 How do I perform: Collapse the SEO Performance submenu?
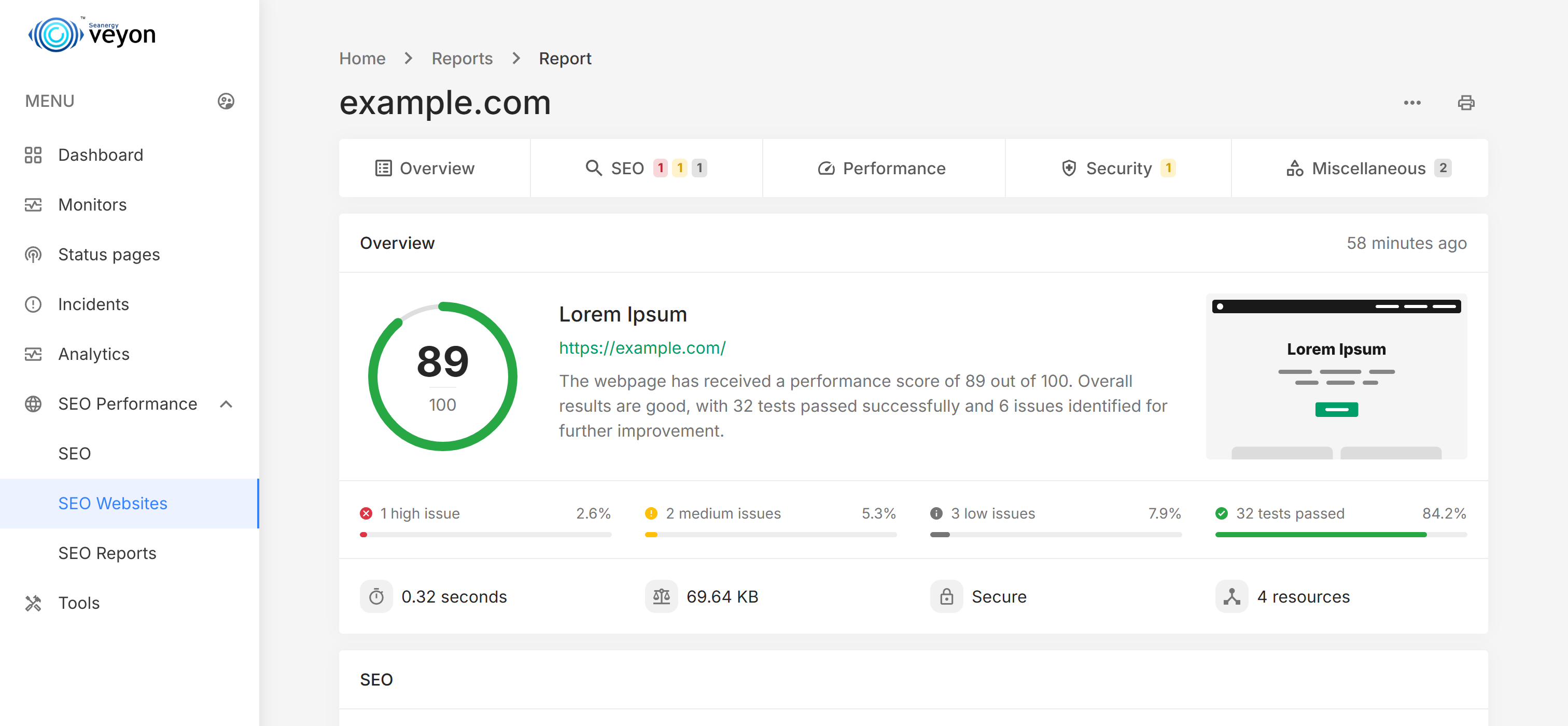226,404
